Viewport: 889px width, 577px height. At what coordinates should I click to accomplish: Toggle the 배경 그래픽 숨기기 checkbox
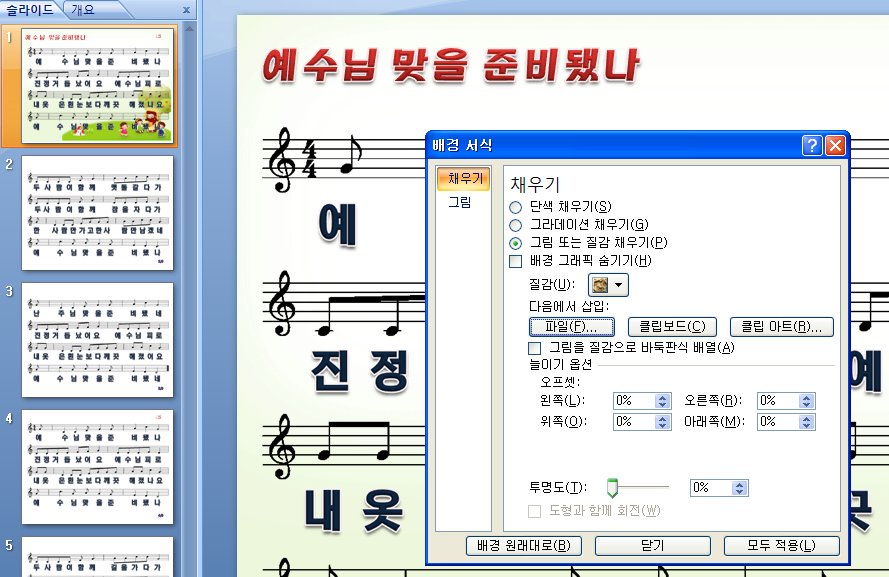coord(515,261)
